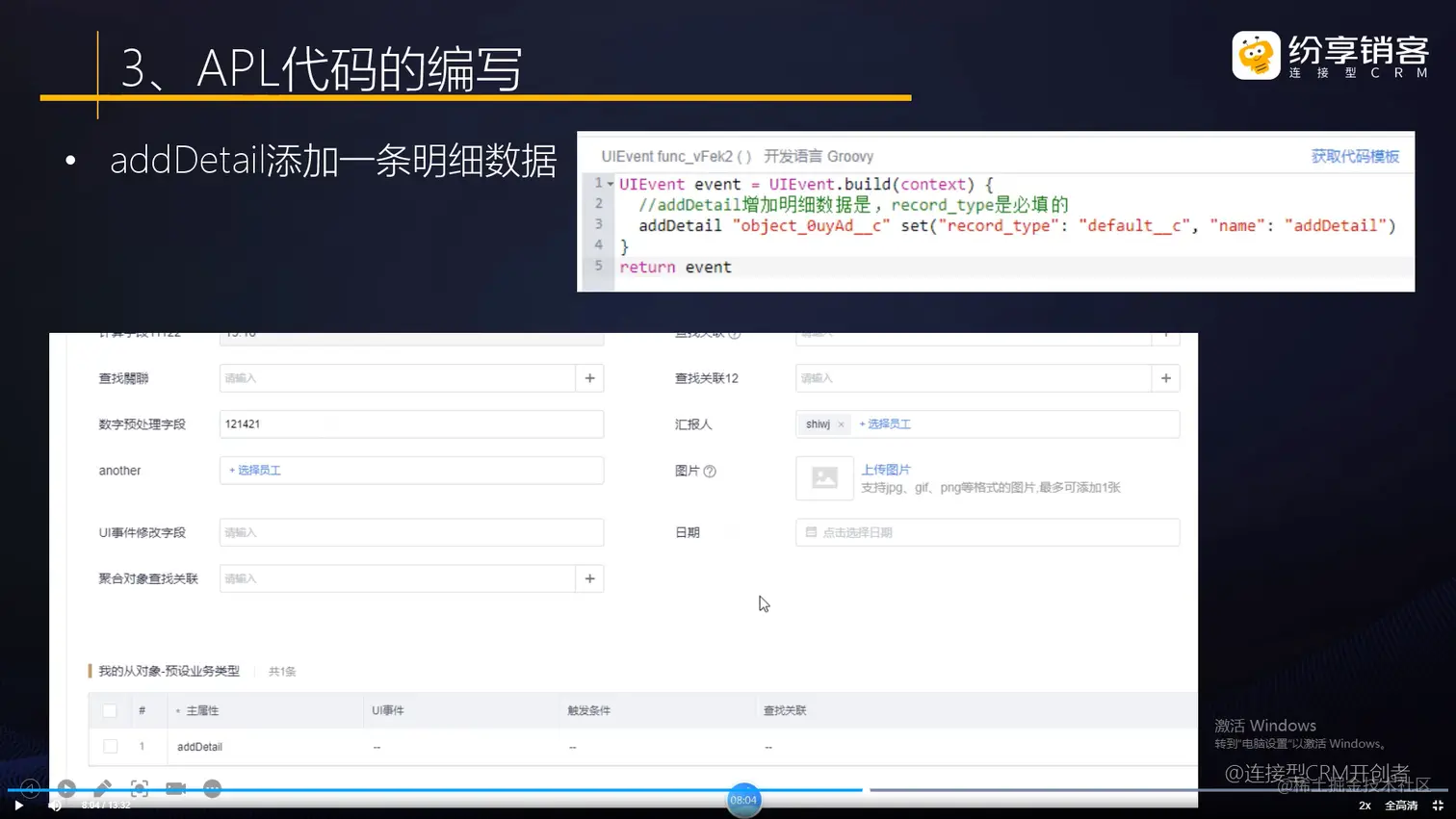
Task: Click the 共1条 record count
Action: (282, 672)
